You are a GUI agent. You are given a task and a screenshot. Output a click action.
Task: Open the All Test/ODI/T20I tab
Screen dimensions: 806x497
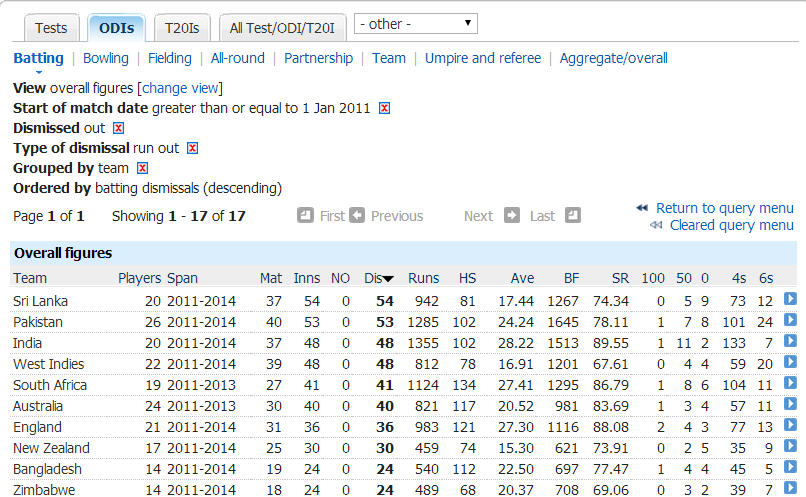pyautogui.click(x=282, y=28)
